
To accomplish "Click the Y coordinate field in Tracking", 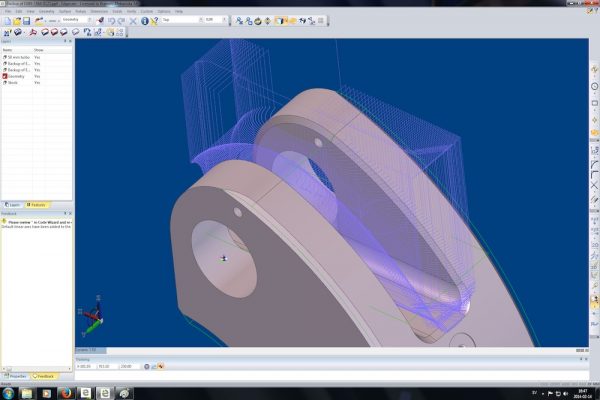I will (x=107, y=367).
